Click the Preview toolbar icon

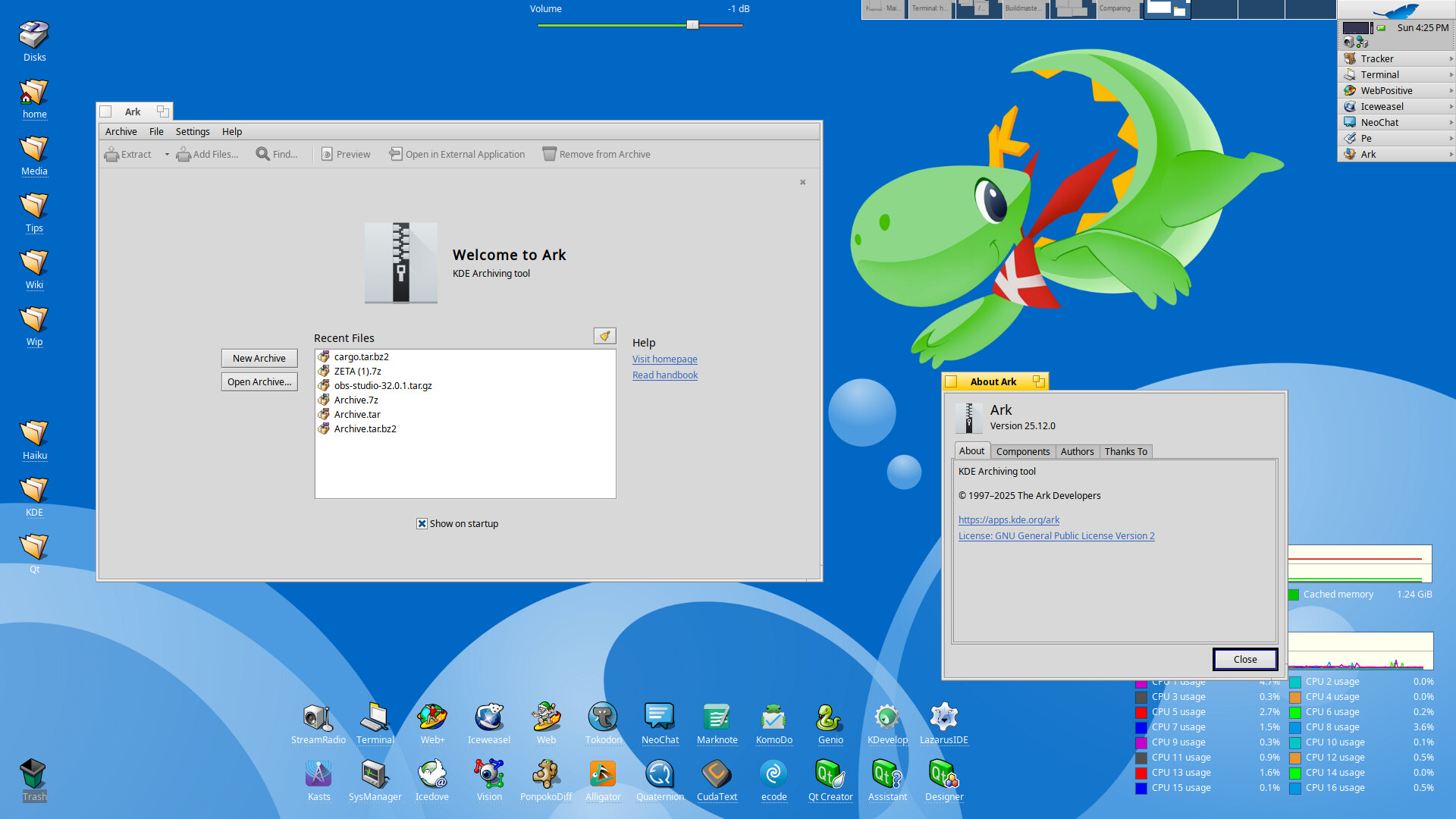tap(327, 155)
